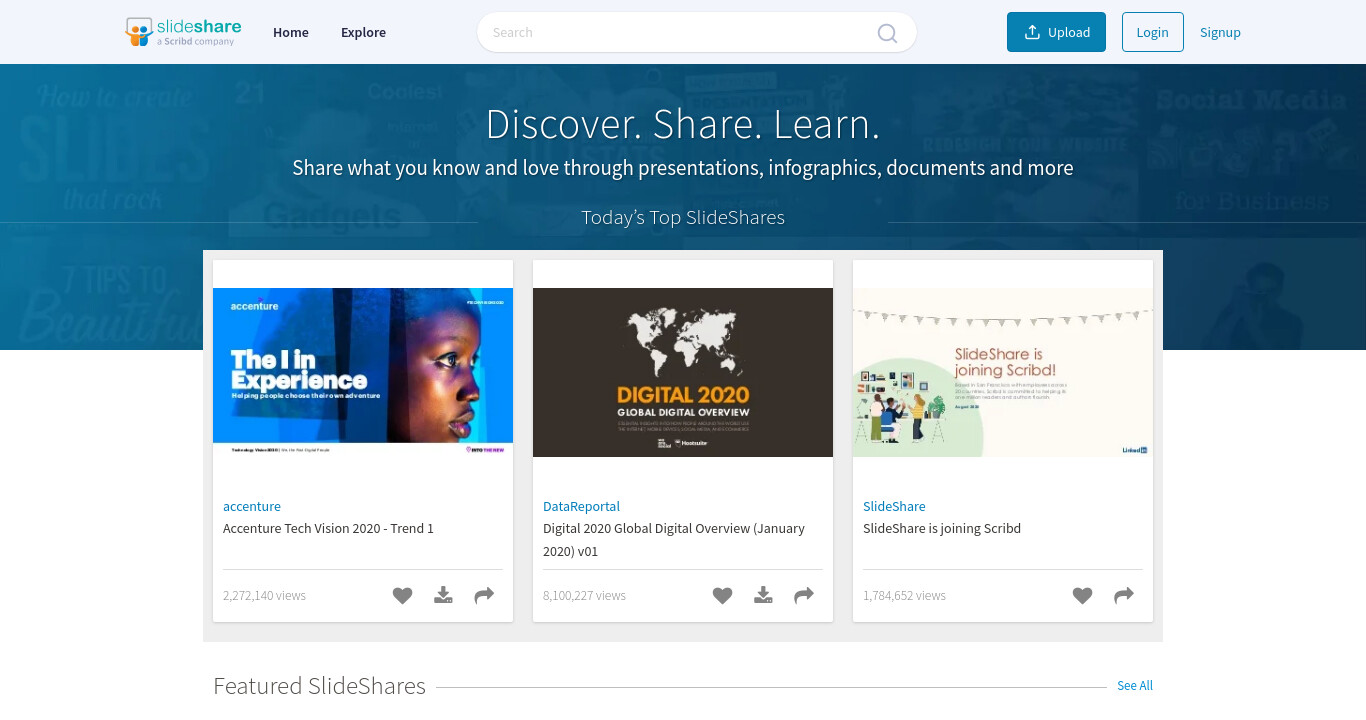Click the 1,784,652 views text
This screenshot has height=720, width=1366.
click(904, 595)
